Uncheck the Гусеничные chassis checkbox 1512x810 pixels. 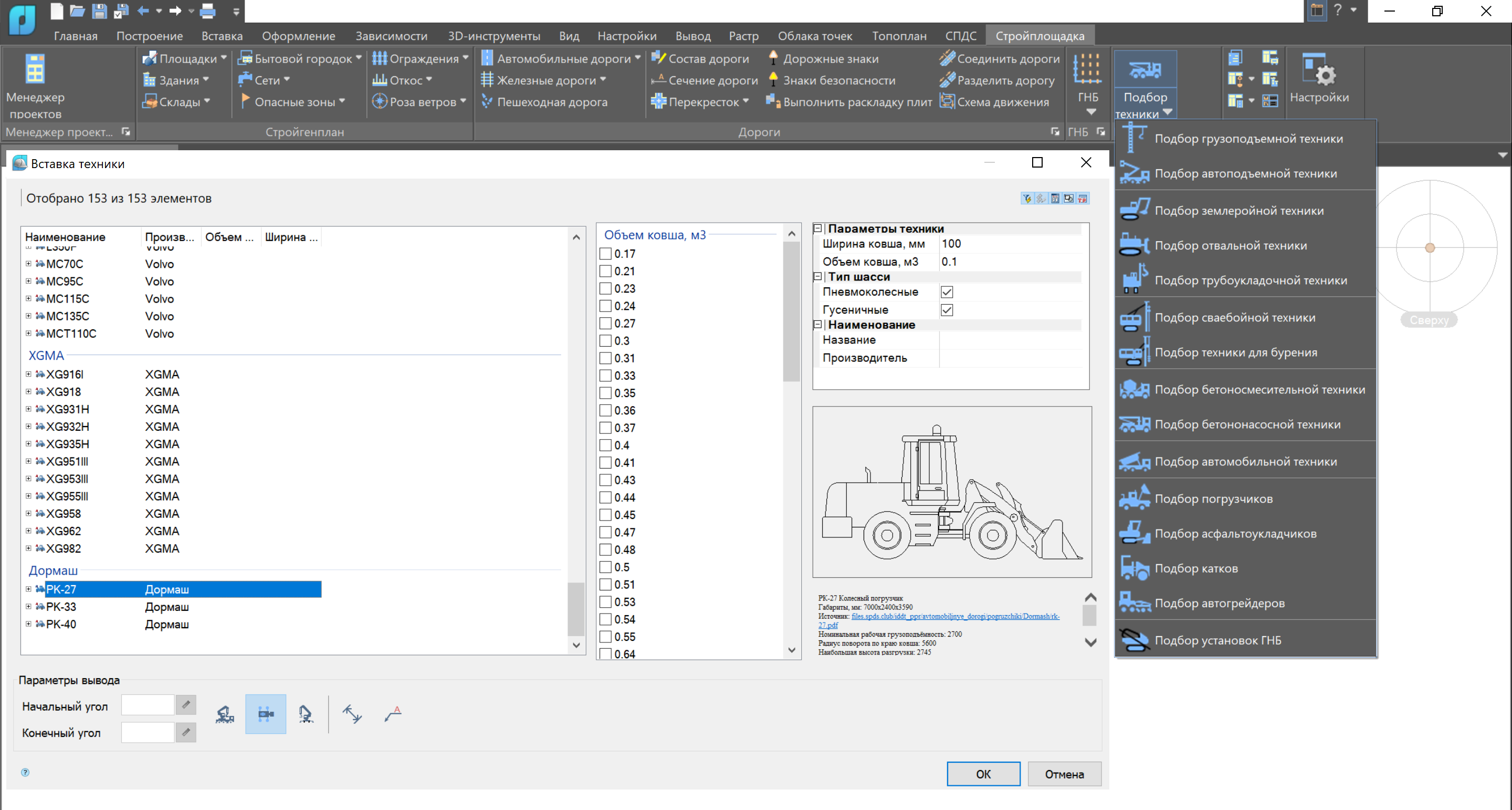(947, 309)
